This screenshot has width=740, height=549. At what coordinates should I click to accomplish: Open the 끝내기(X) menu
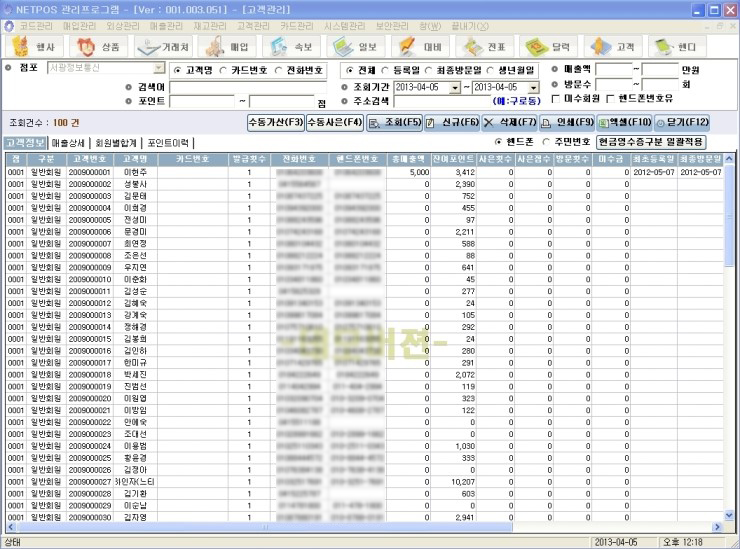[x=470, y=26]
